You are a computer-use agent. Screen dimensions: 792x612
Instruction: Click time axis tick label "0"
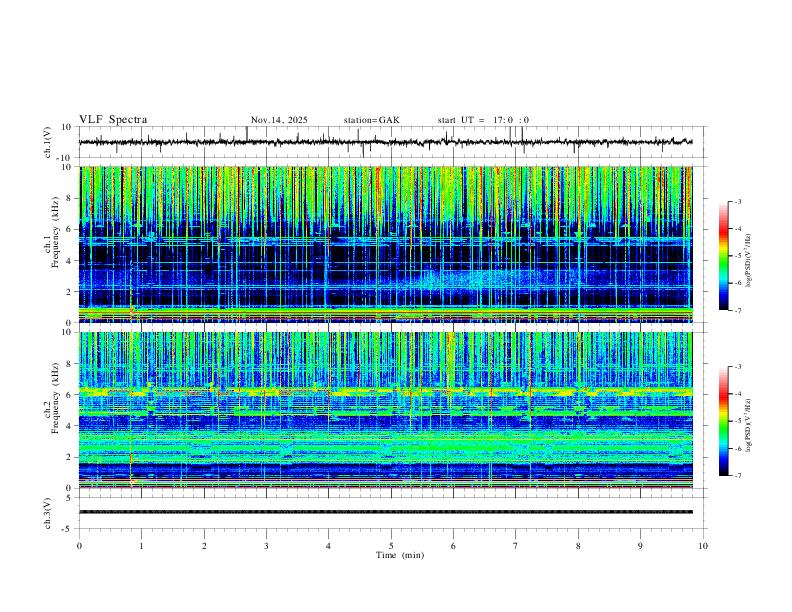tap(79, 546)
